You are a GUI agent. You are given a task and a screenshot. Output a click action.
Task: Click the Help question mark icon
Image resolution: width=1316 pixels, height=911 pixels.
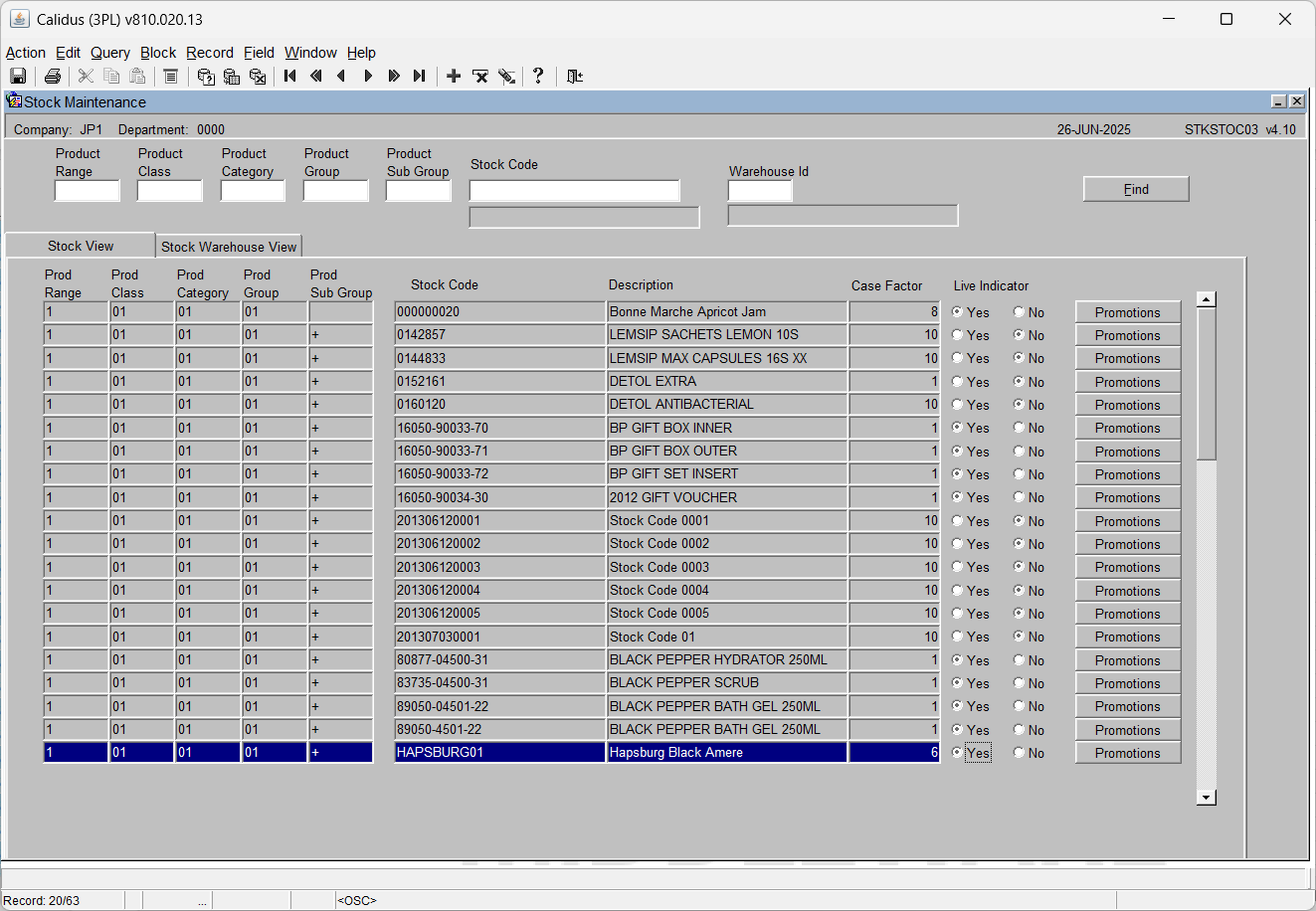point(538,77)
